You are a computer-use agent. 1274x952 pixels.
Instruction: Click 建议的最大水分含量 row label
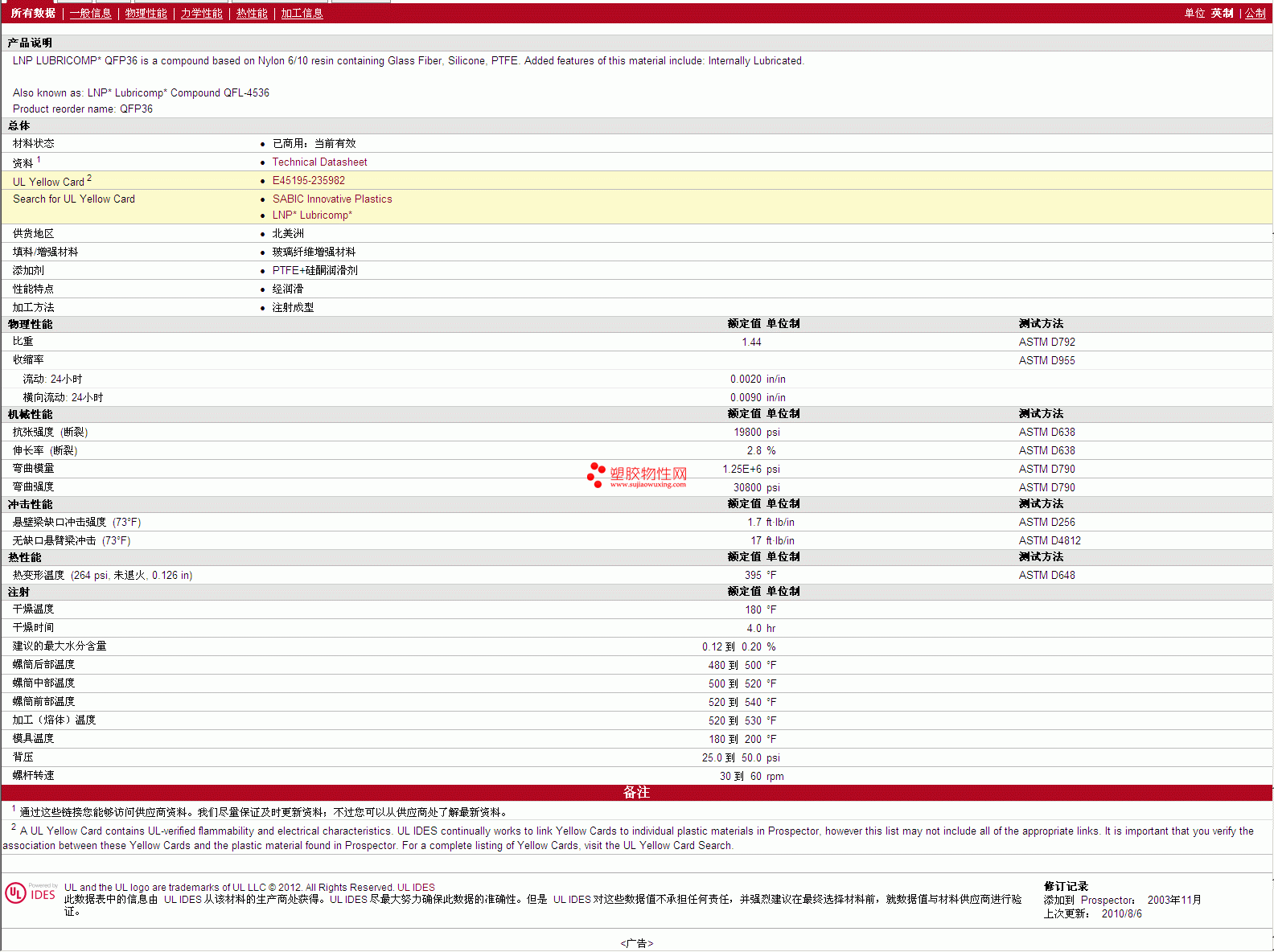click(60, 646)
